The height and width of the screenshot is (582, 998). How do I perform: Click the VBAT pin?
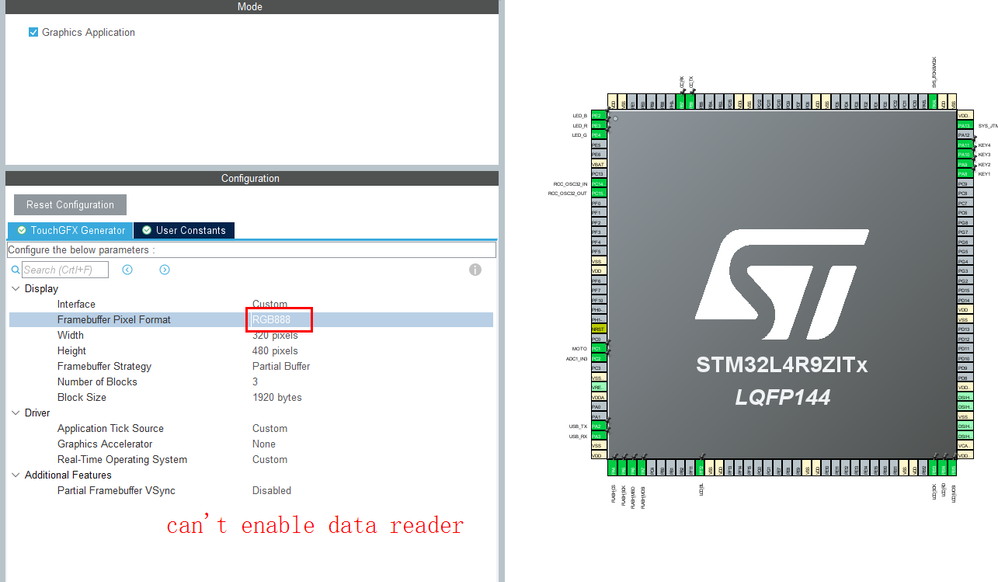[x=598, y=164]
